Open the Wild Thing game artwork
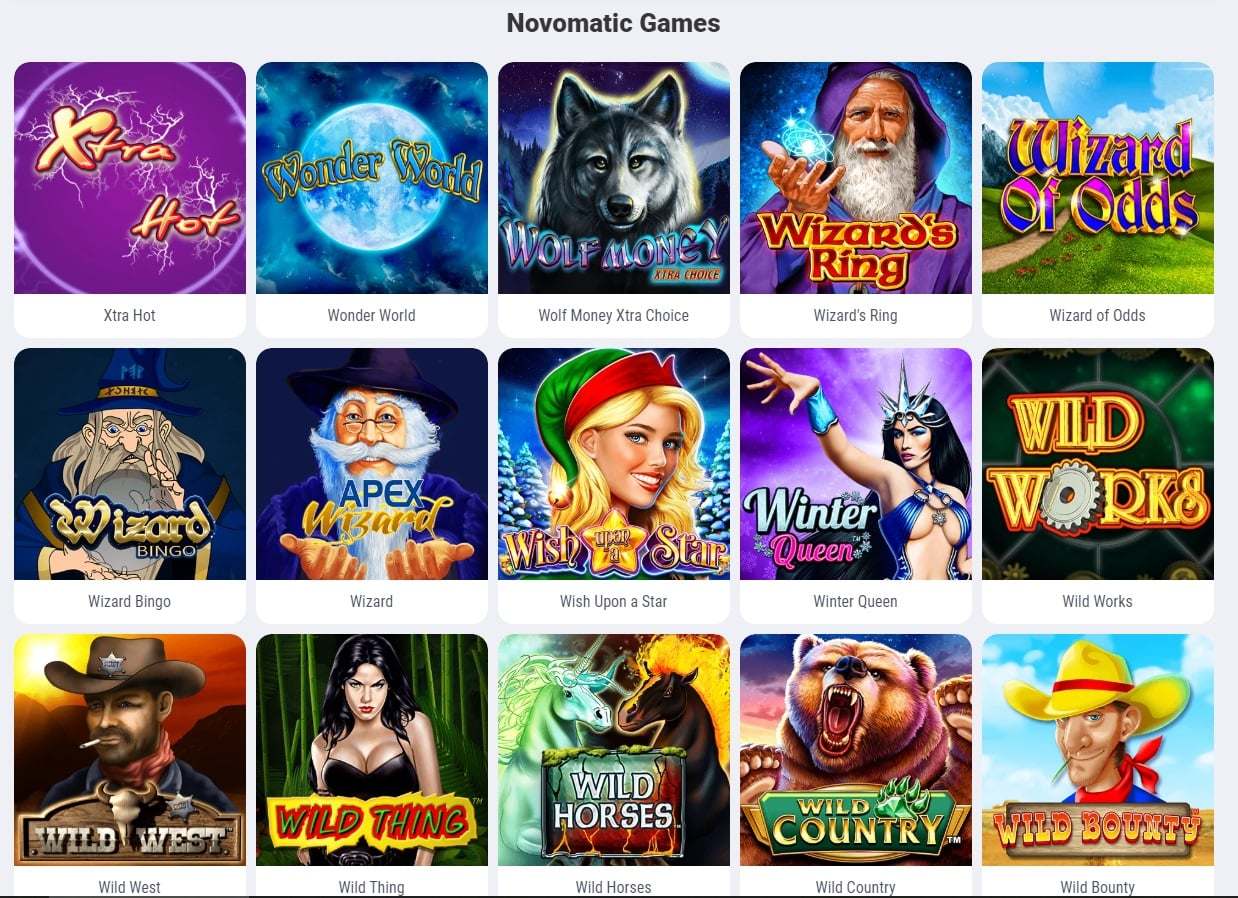1238x898 pixels. point(372,750)
